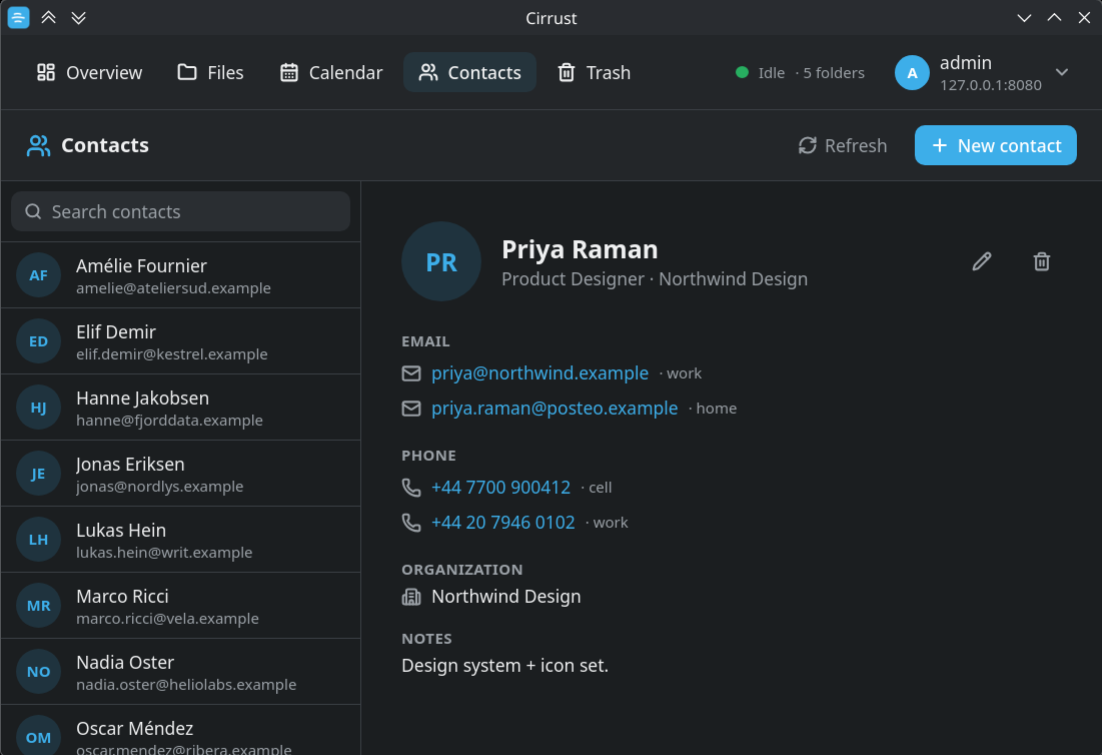Viewport: 1102px width, 755px height.
Task: Click the ED avatar for Elif Demir
Action: click(39, 342)
